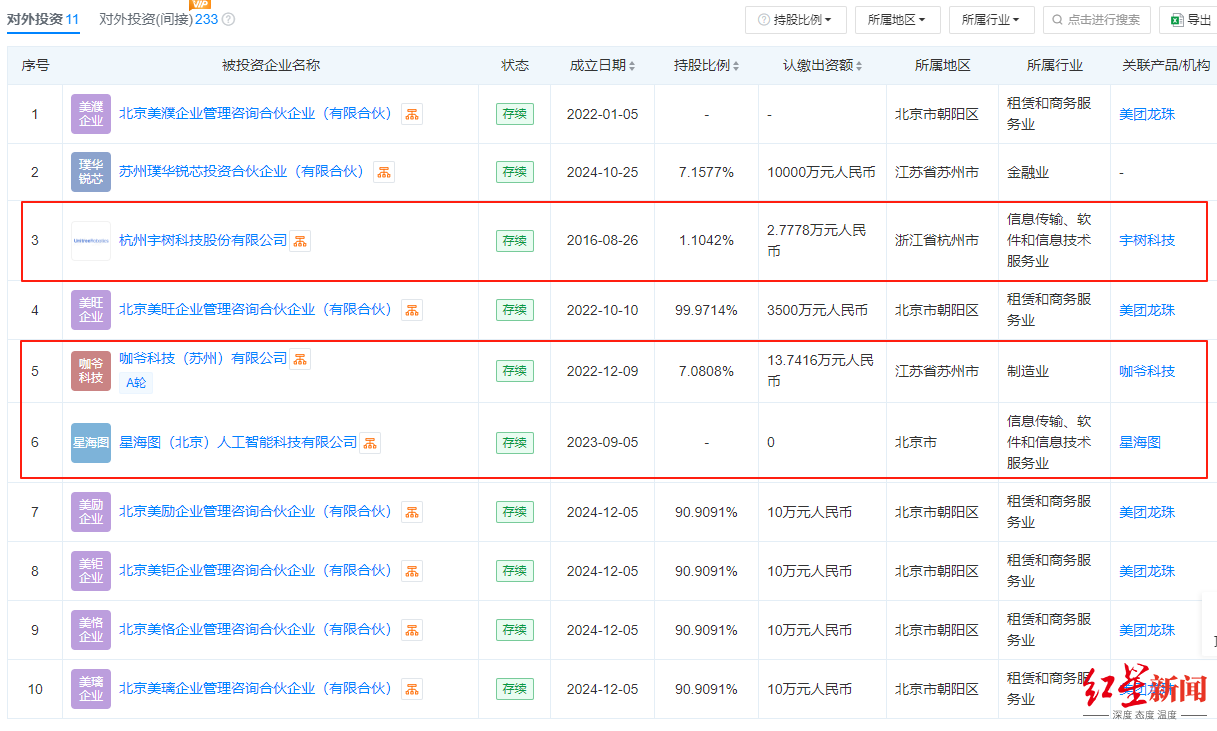This screenshot has width=1217, height=731.
Task: Click the 美濮企业 logo thumbnail in row 1
Action: coord(91,114)
